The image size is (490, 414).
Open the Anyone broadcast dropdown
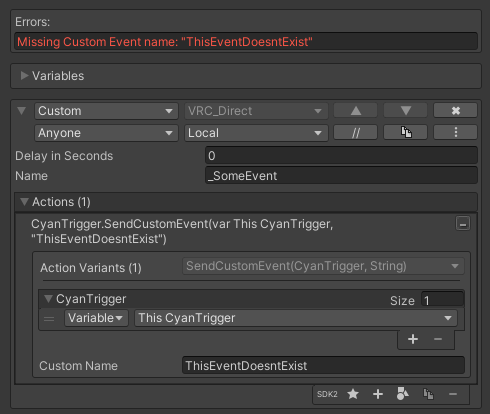106,133
